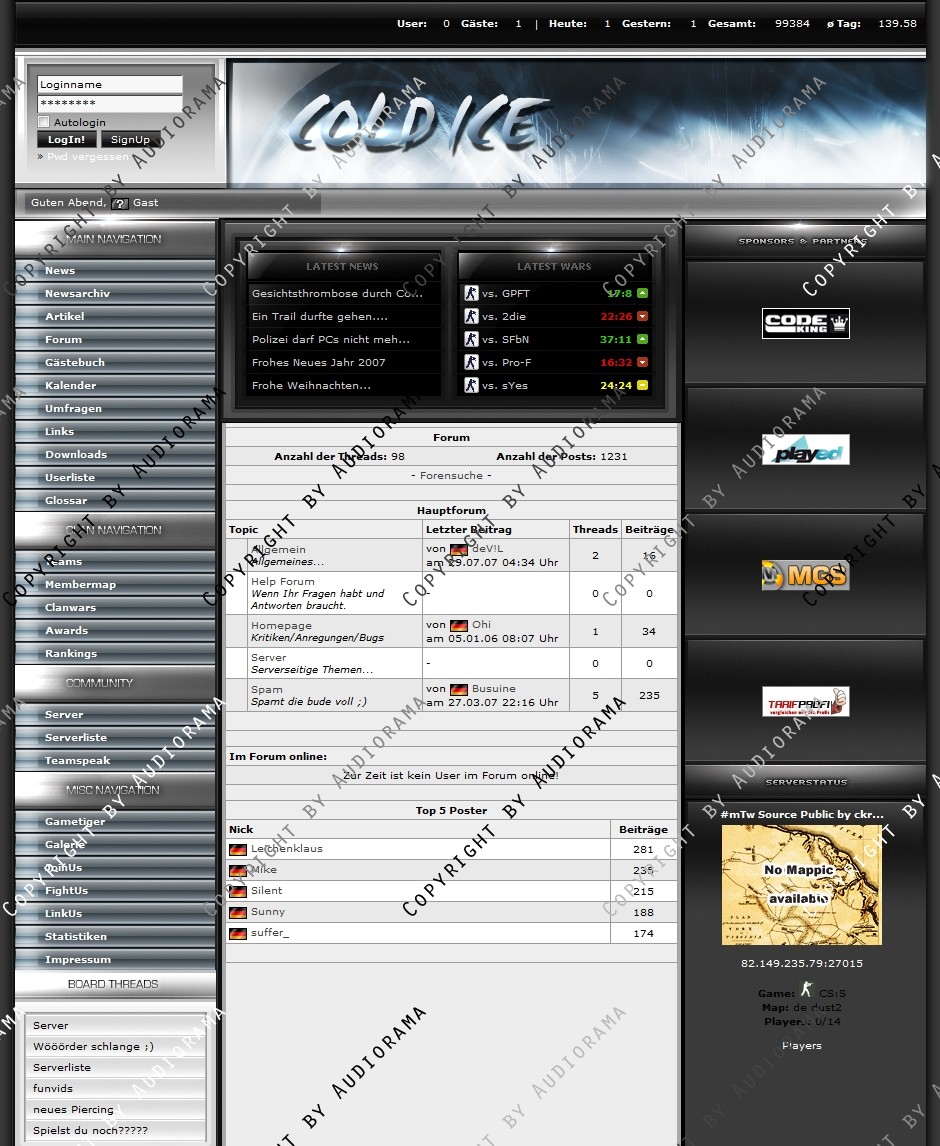Image resolution: width=940 pixels, height=1146 pixels.
Task: Open the Forum navigation item
Action: (63, 339)
